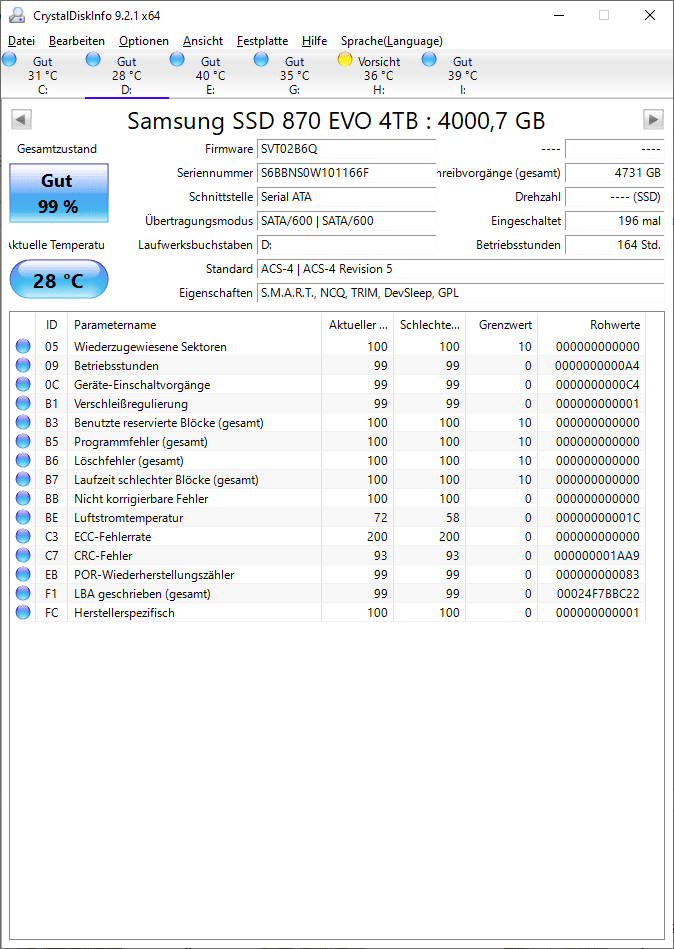This screenshot has height=949, width=674.
Task: Select drive I: status orb
Action: click(x=429, y=59)
